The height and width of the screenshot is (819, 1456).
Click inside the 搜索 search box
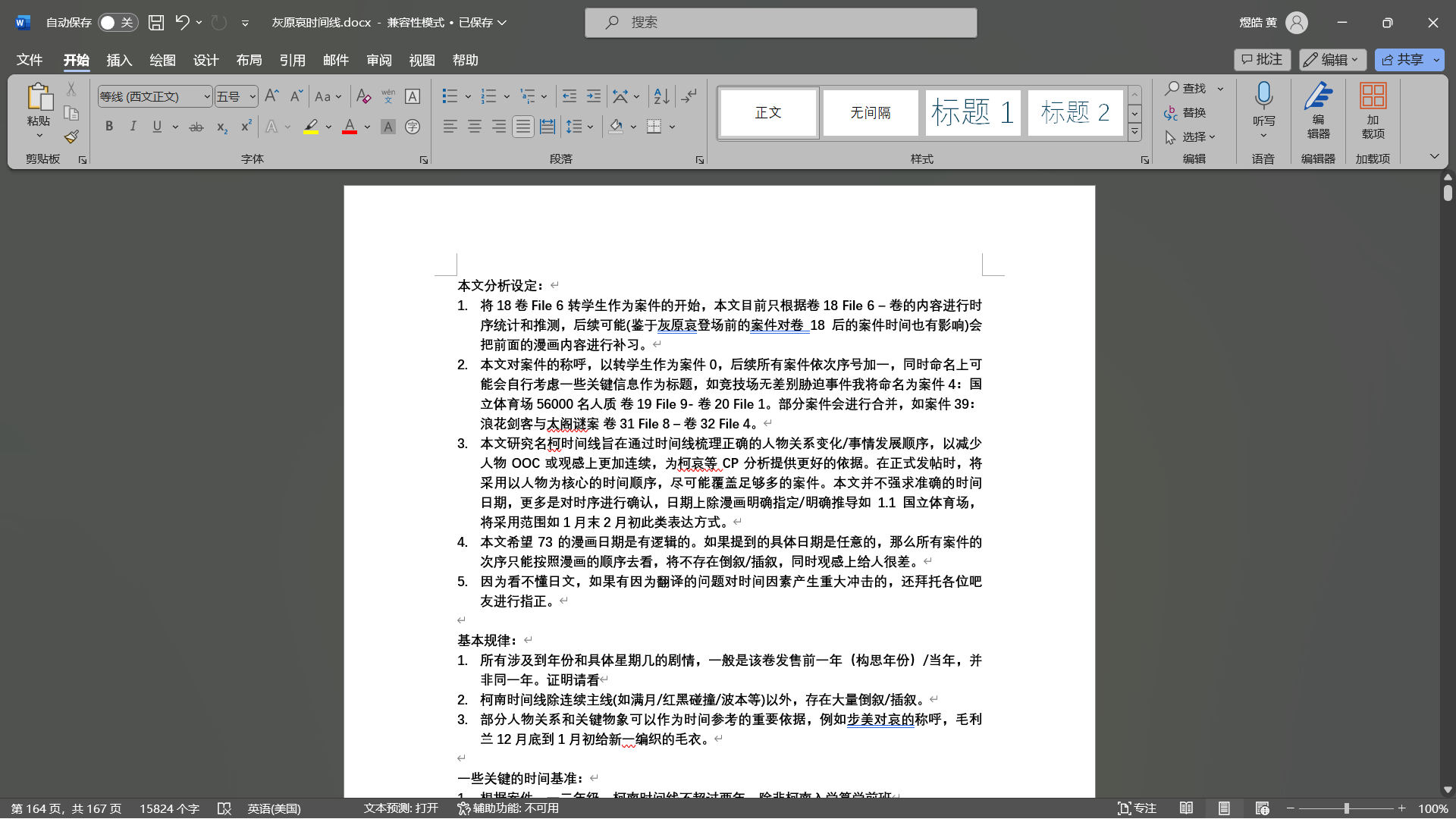[781, 23]
